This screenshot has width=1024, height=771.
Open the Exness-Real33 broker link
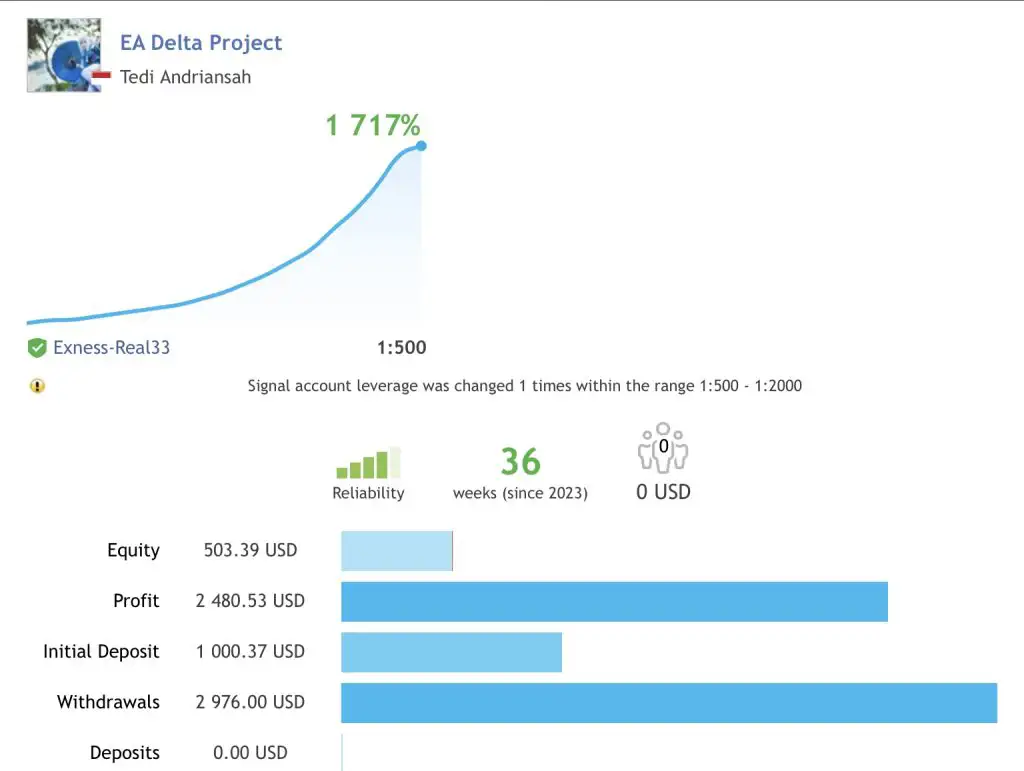coord(111,348)
